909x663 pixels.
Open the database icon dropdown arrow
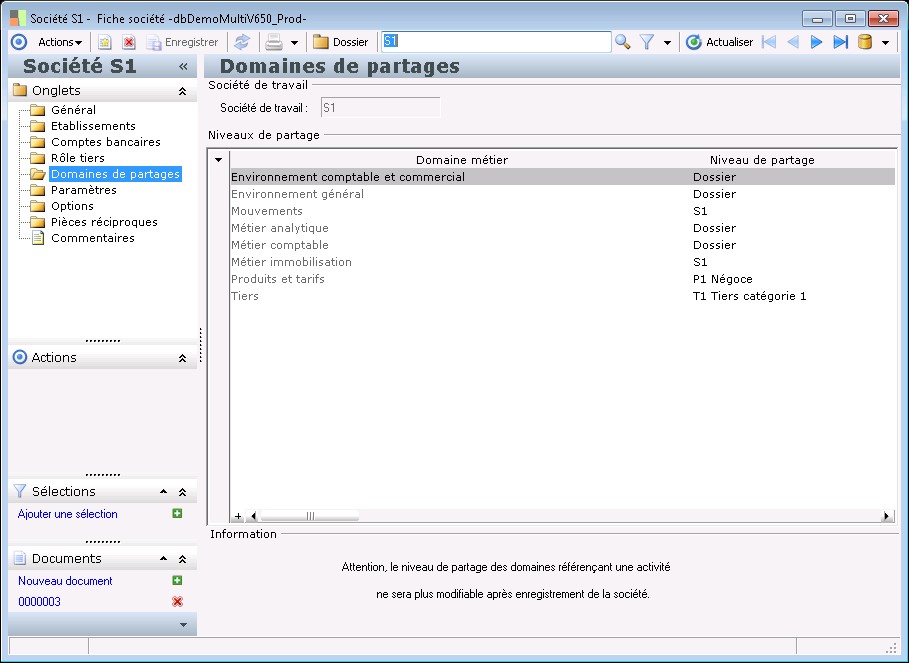tap(885, 43)
